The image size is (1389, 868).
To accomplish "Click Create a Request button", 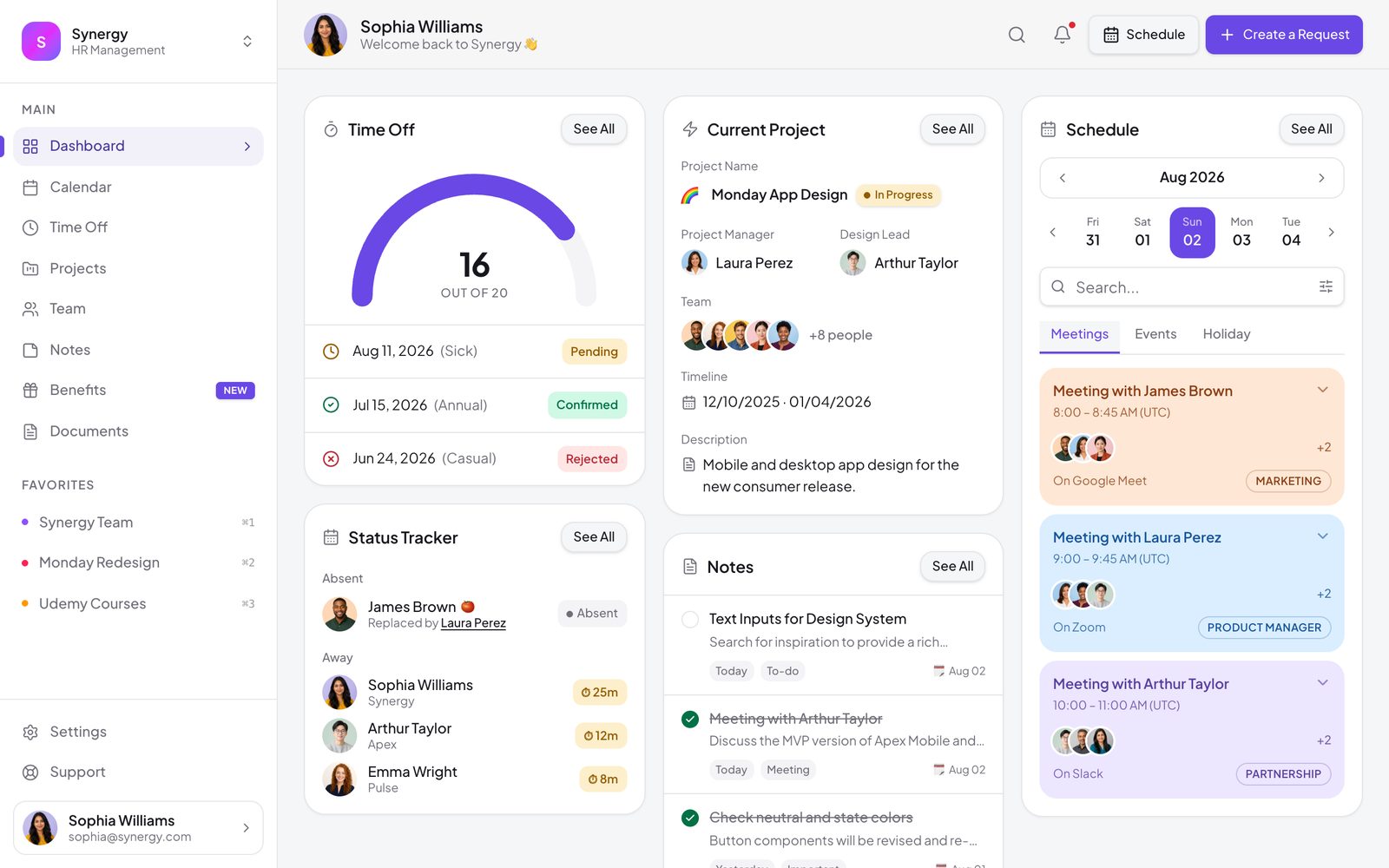I will (x=1284, y=35).
